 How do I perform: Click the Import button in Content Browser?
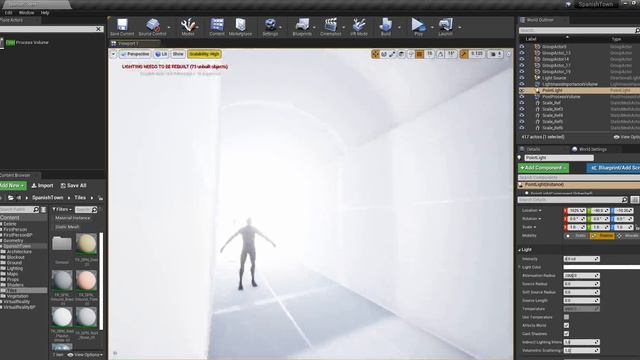(x=42, y=185)
